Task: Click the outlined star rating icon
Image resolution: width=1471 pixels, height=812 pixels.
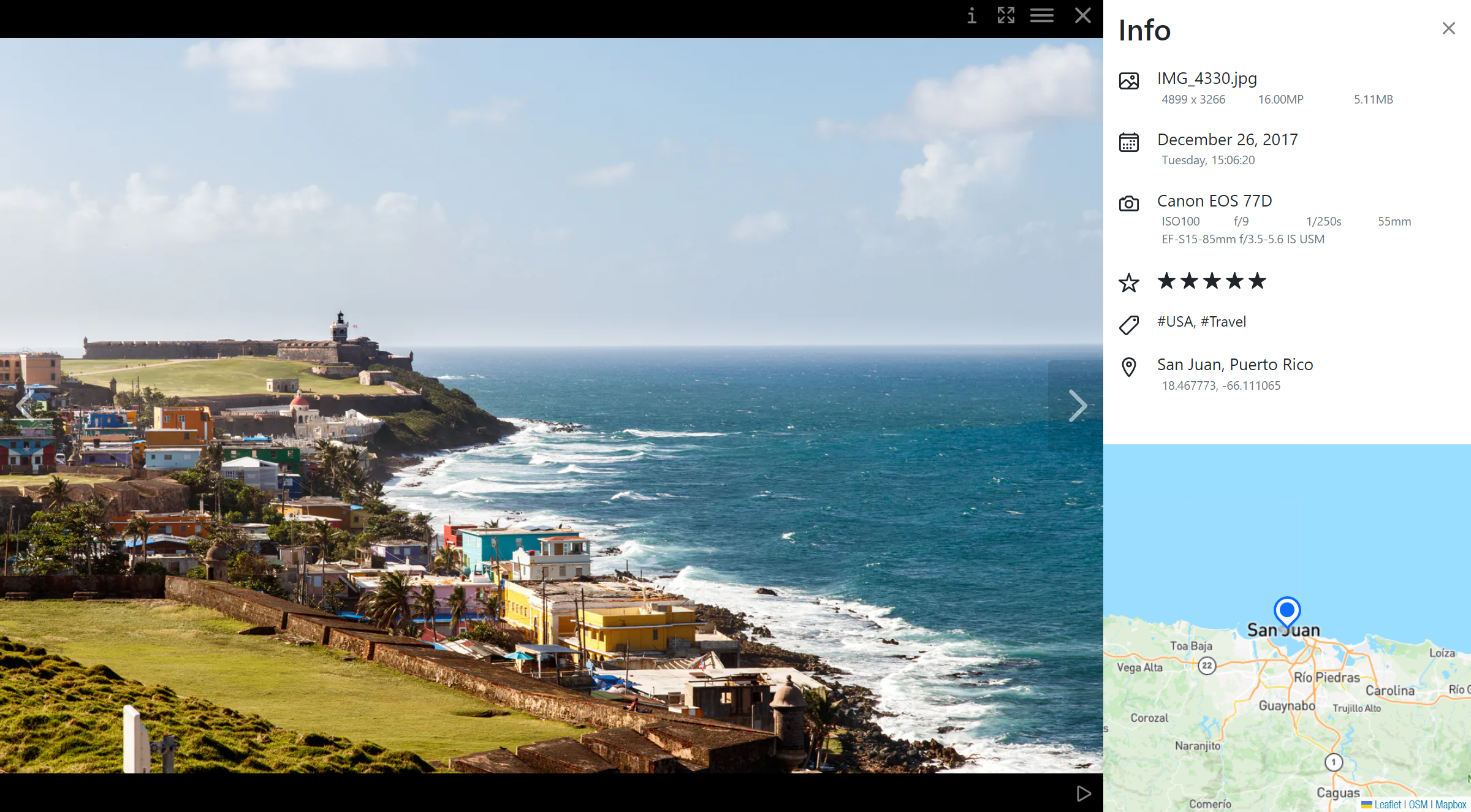Action: click(1128, 283)
